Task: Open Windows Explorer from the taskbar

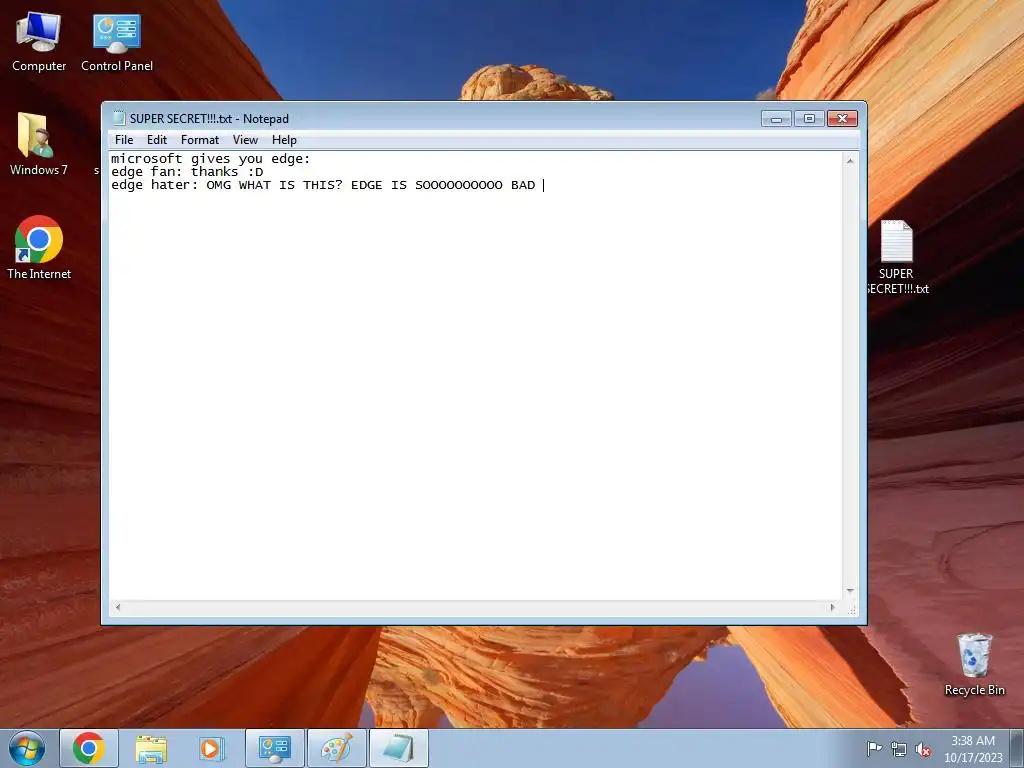Action: point(151,748)
